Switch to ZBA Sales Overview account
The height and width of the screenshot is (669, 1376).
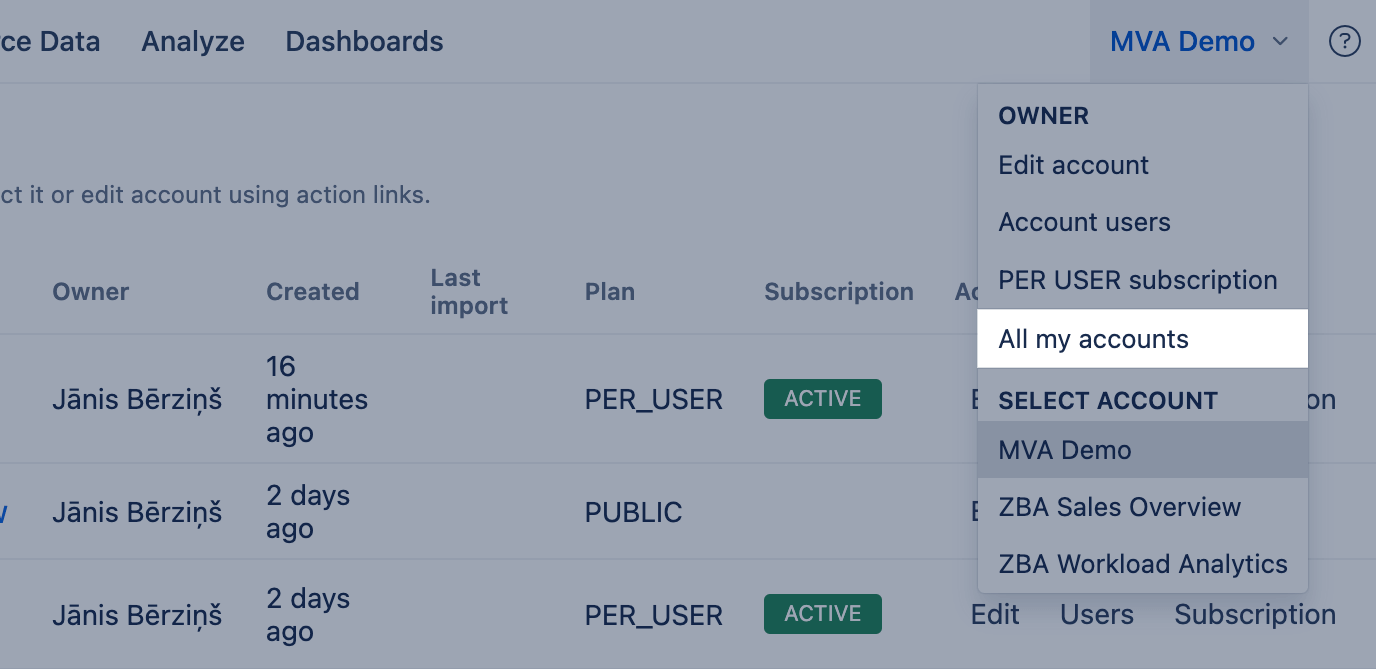pos(1119,507)
